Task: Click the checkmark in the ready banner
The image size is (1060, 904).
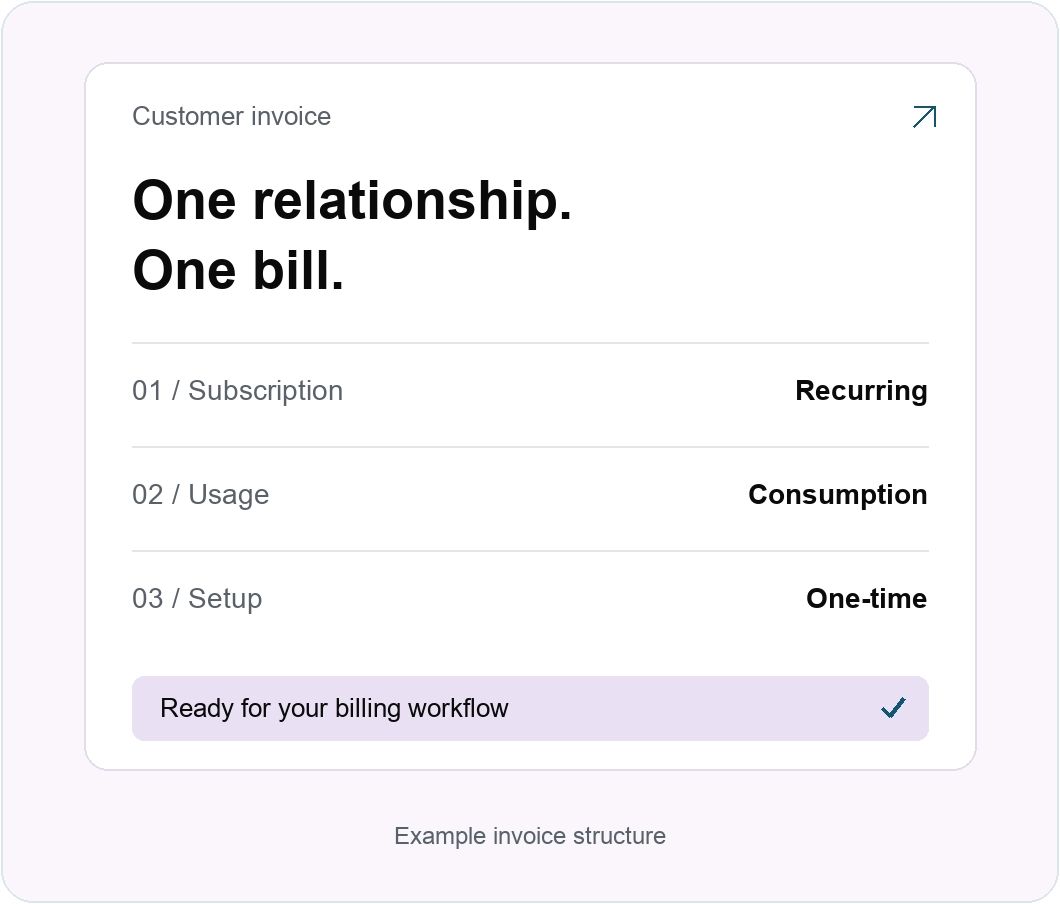Action: click(x=893, y=708)
